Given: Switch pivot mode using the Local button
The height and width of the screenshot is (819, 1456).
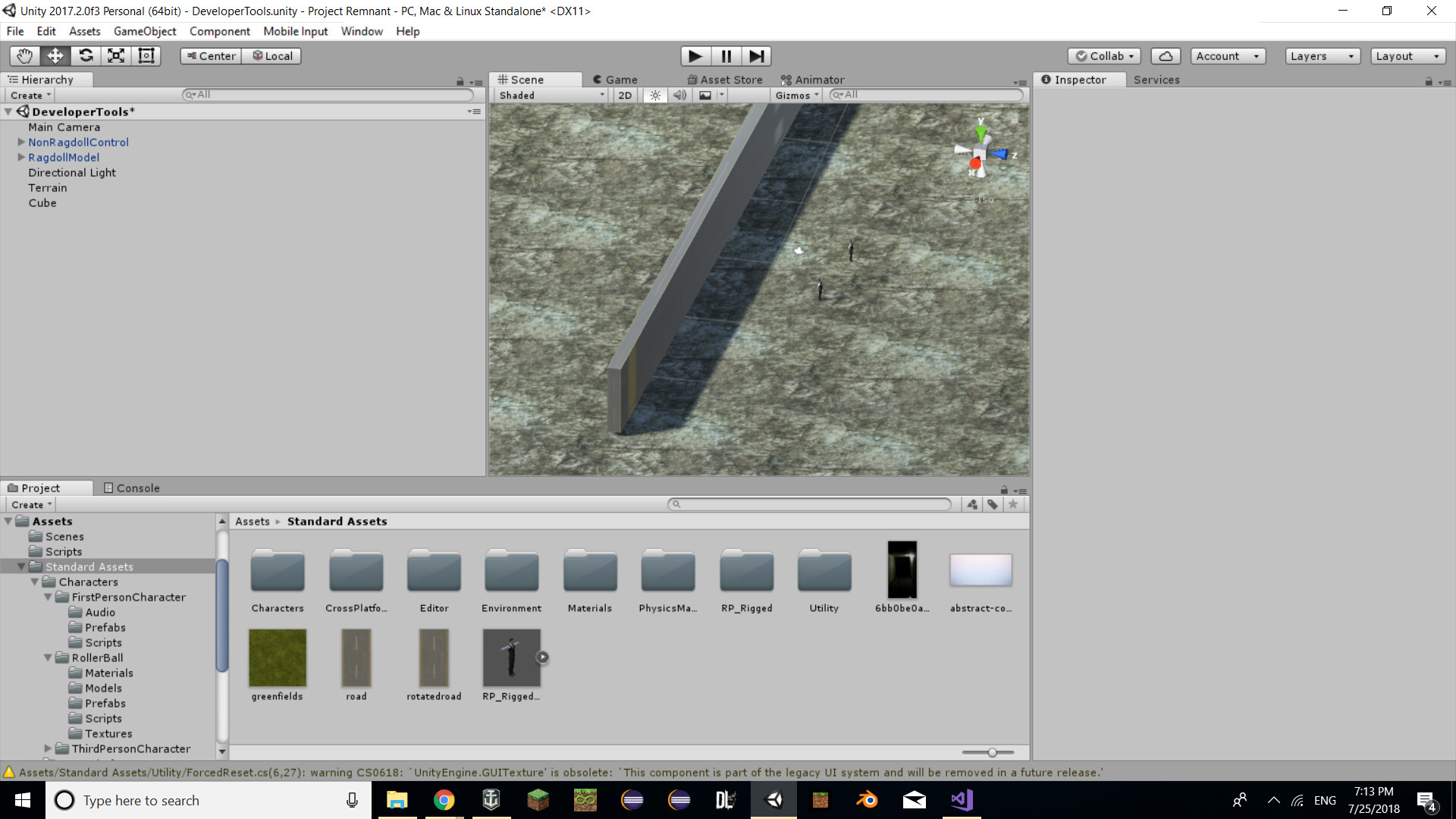Looking at the screenshot, I should point(271,55).
